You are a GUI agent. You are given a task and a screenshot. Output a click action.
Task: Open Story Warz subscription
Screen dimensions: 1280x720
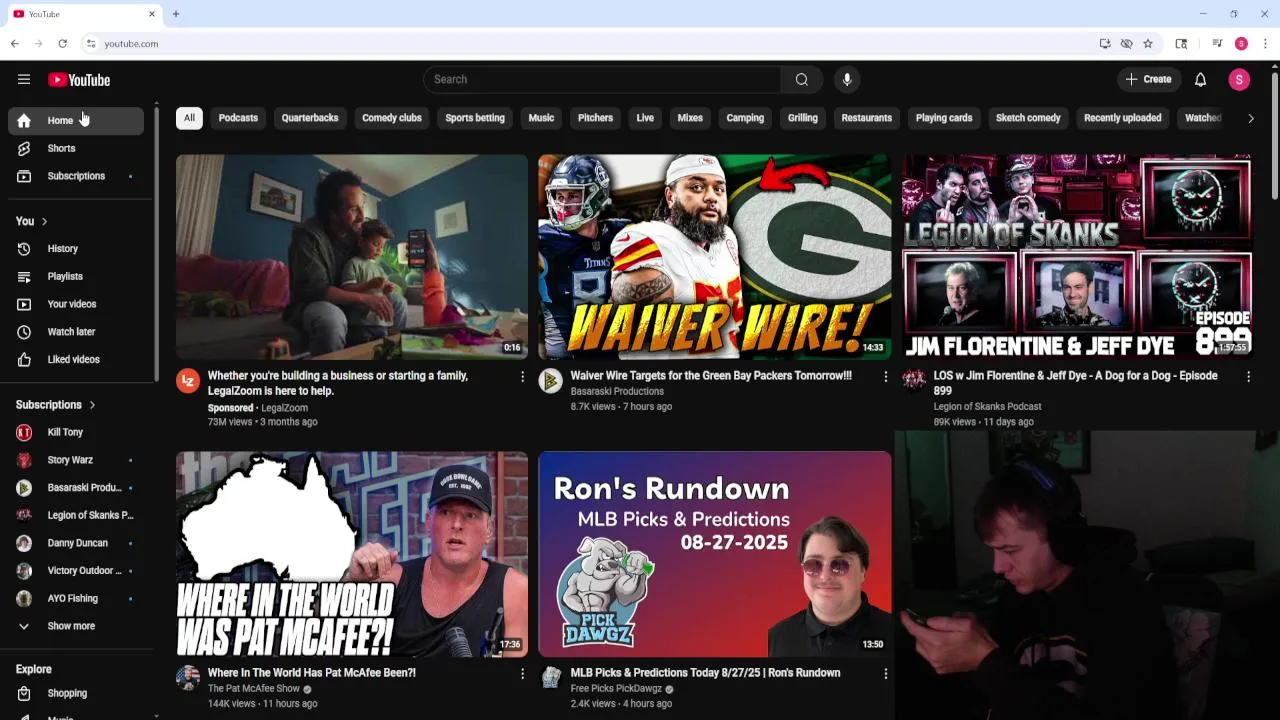(76, 460)
